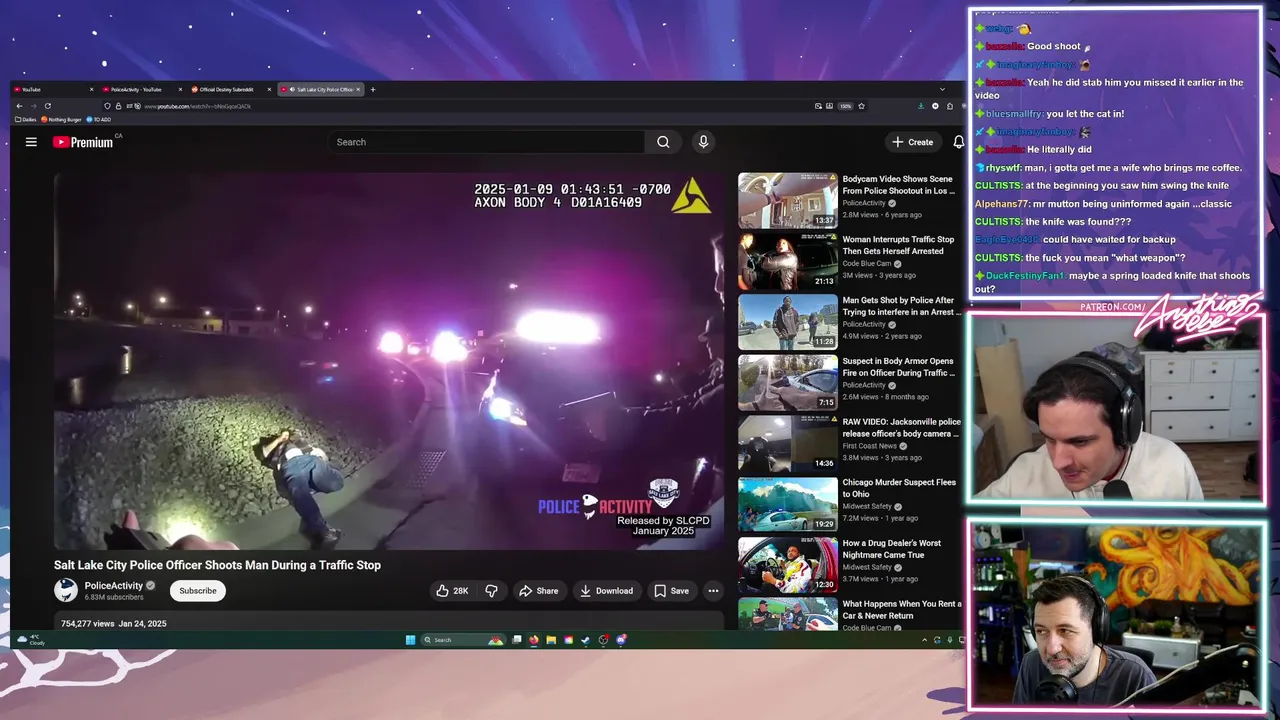1280x720 pixels.
Task: Open the Nothing Burger bookmark
Action: tap(61, 119)
